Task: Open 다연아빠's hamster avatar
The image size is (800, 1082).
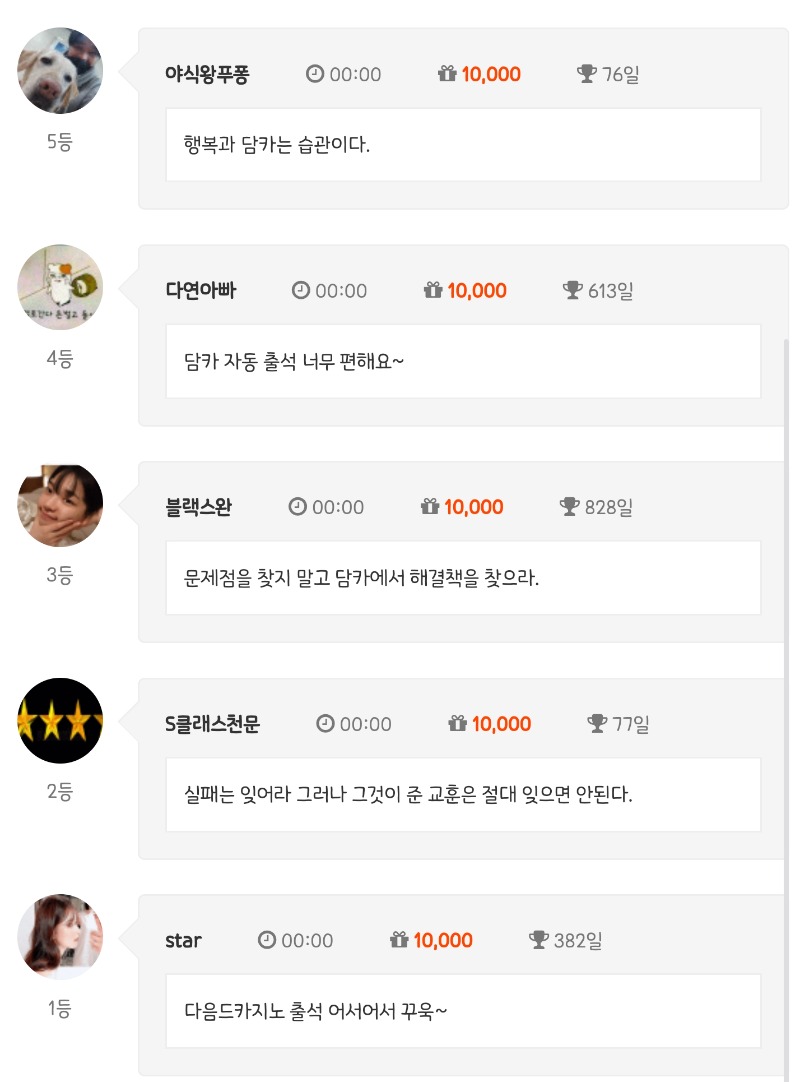Action: click(60, 287)
